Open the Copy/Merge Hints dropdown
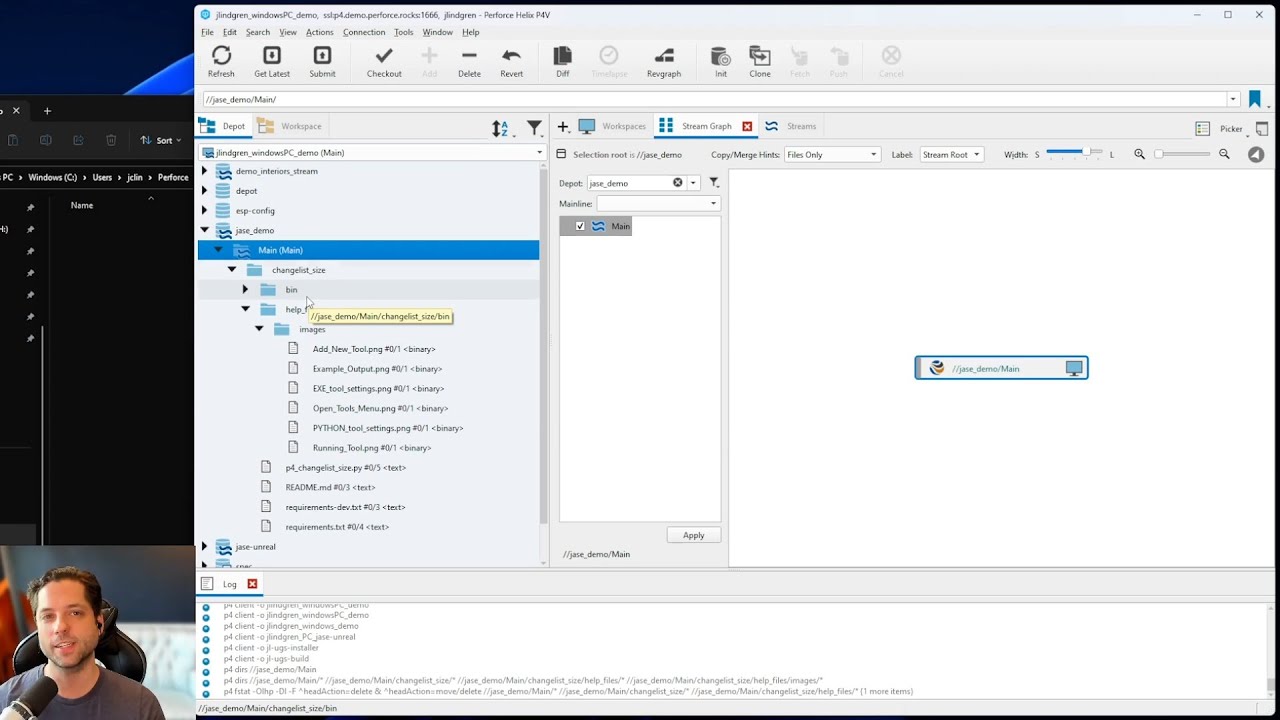The width and height of the screenshot is (1280, 720). click(832, 155)
